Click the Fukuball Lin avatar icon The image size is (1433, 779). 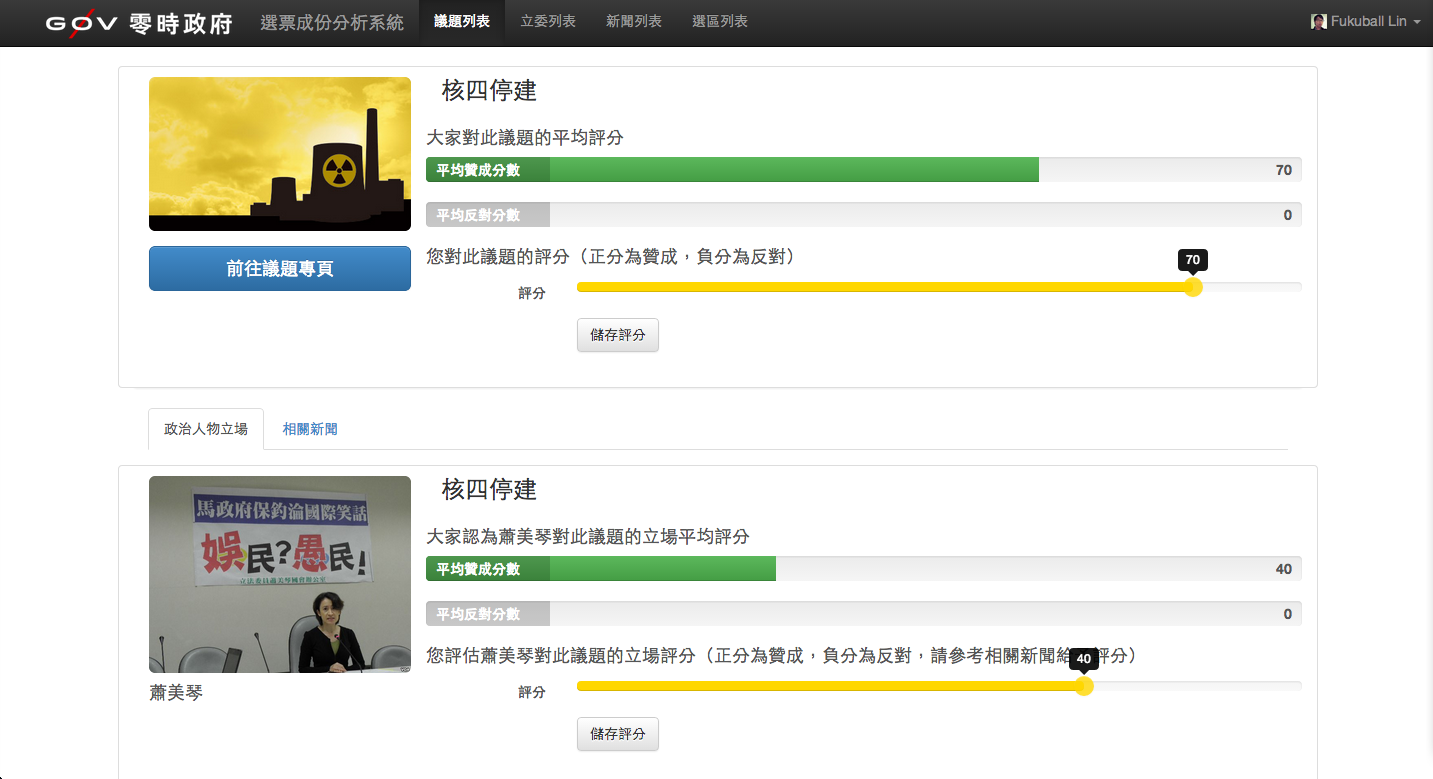pos(1319,22)
